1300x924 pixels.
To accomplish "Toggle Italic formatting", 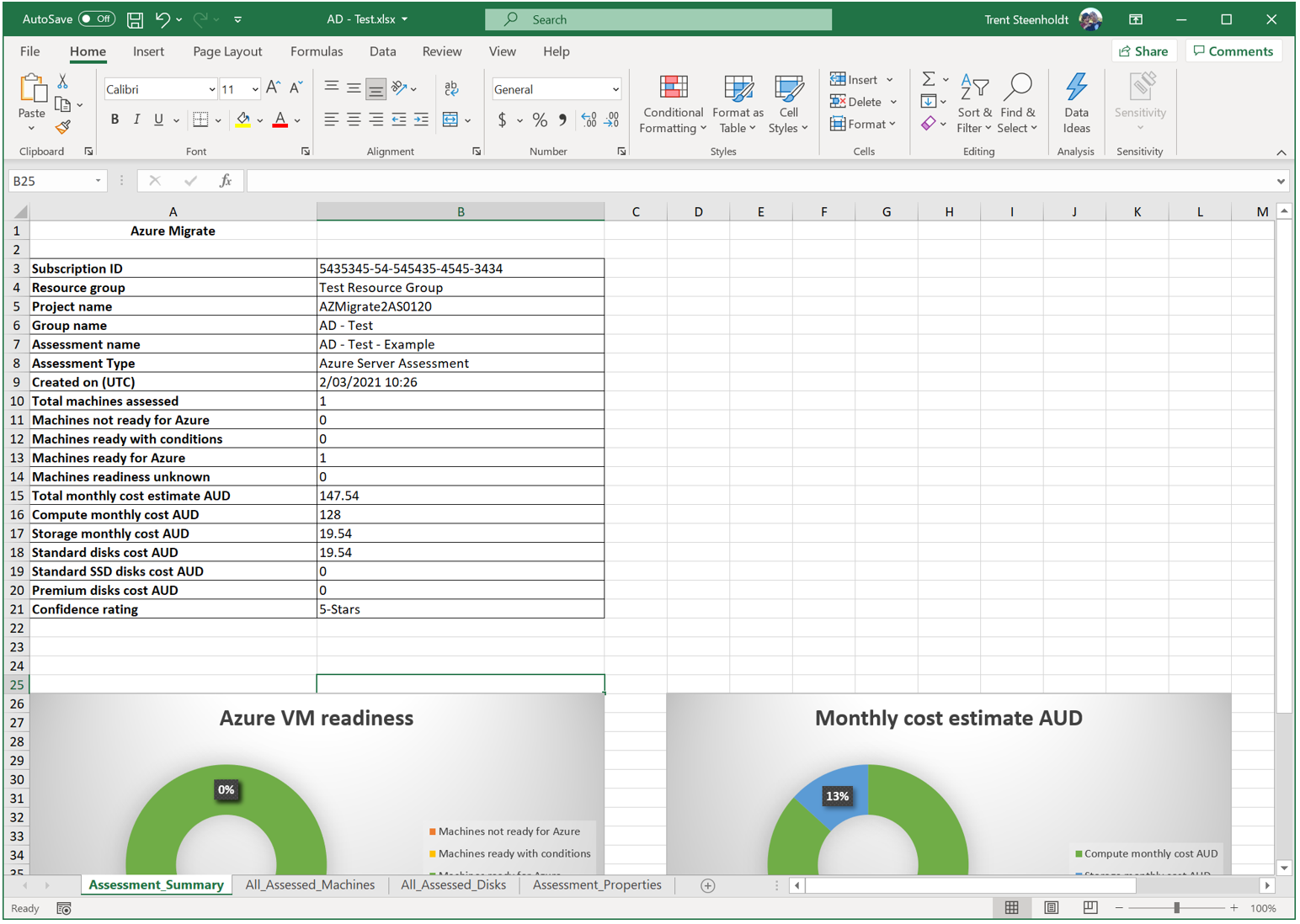I will [x=136, y=119].
